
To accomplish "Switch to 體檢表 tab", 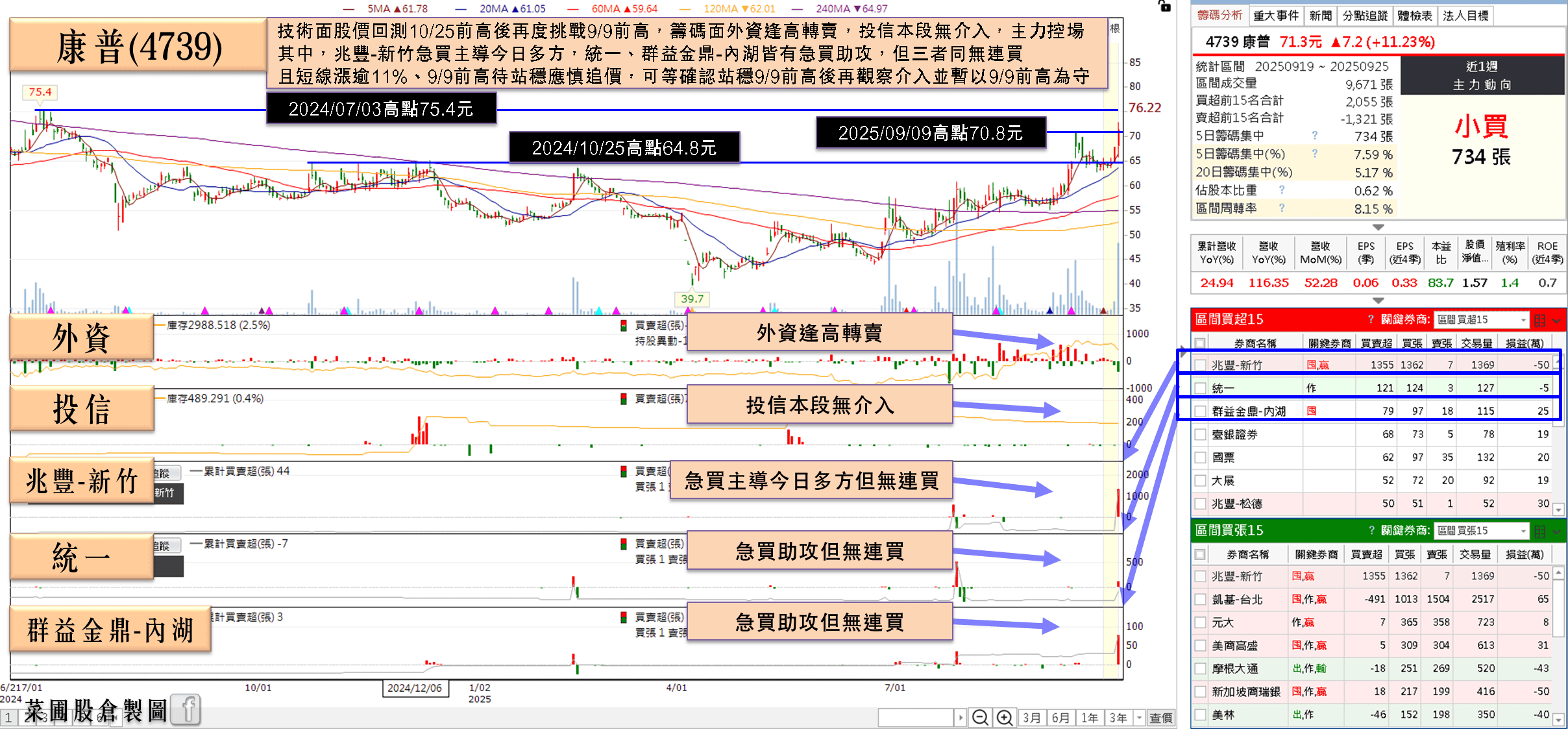I will [x=1414, y=16].
